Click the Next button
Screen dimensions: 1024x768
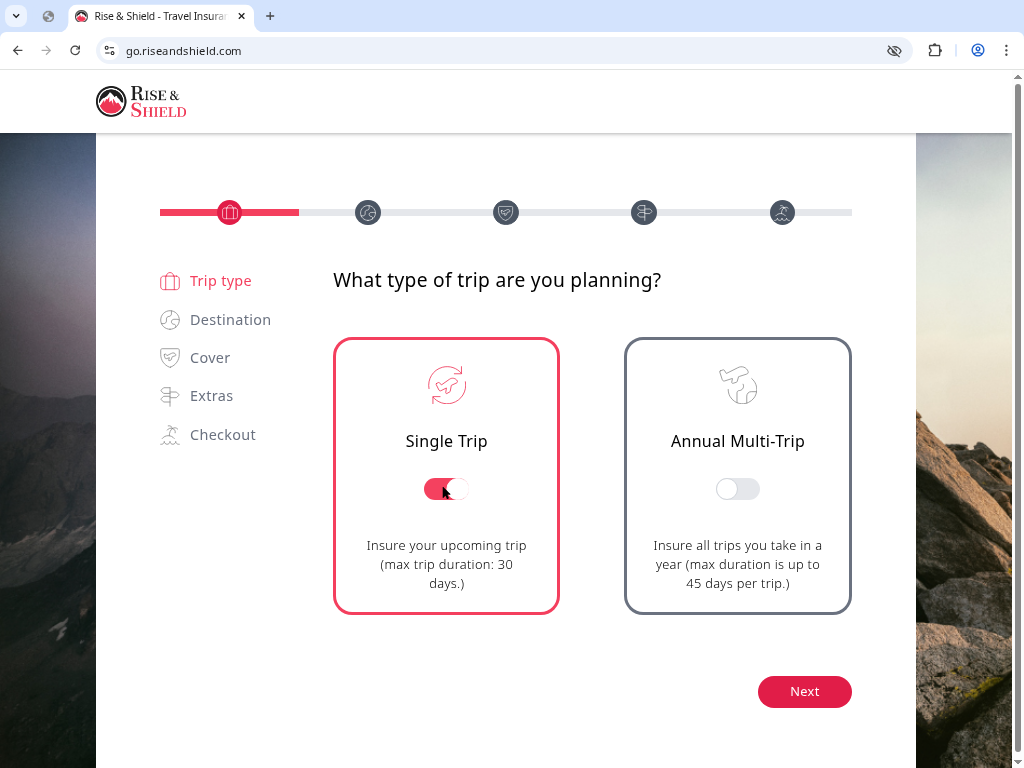tap(804, 691)
